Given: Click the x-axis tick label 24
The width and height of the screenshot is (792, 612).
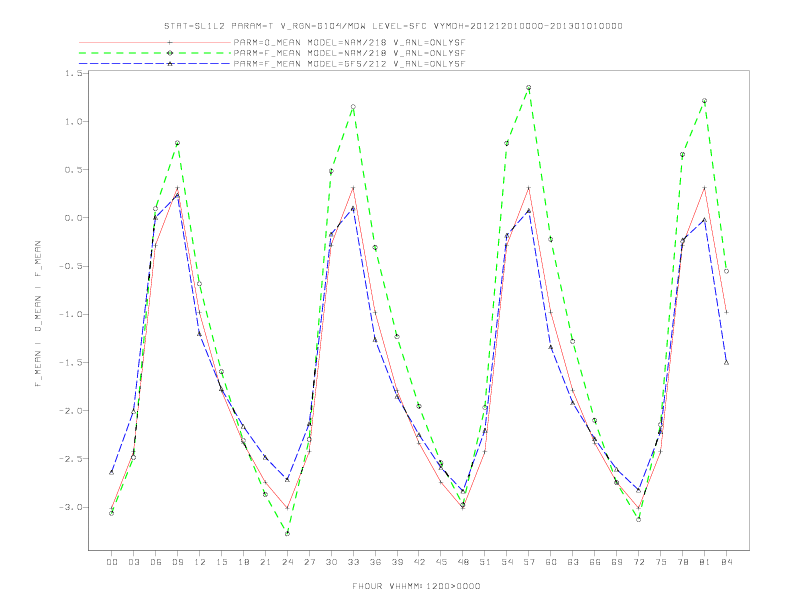Looking at the screenshot, I should (287, 562).
